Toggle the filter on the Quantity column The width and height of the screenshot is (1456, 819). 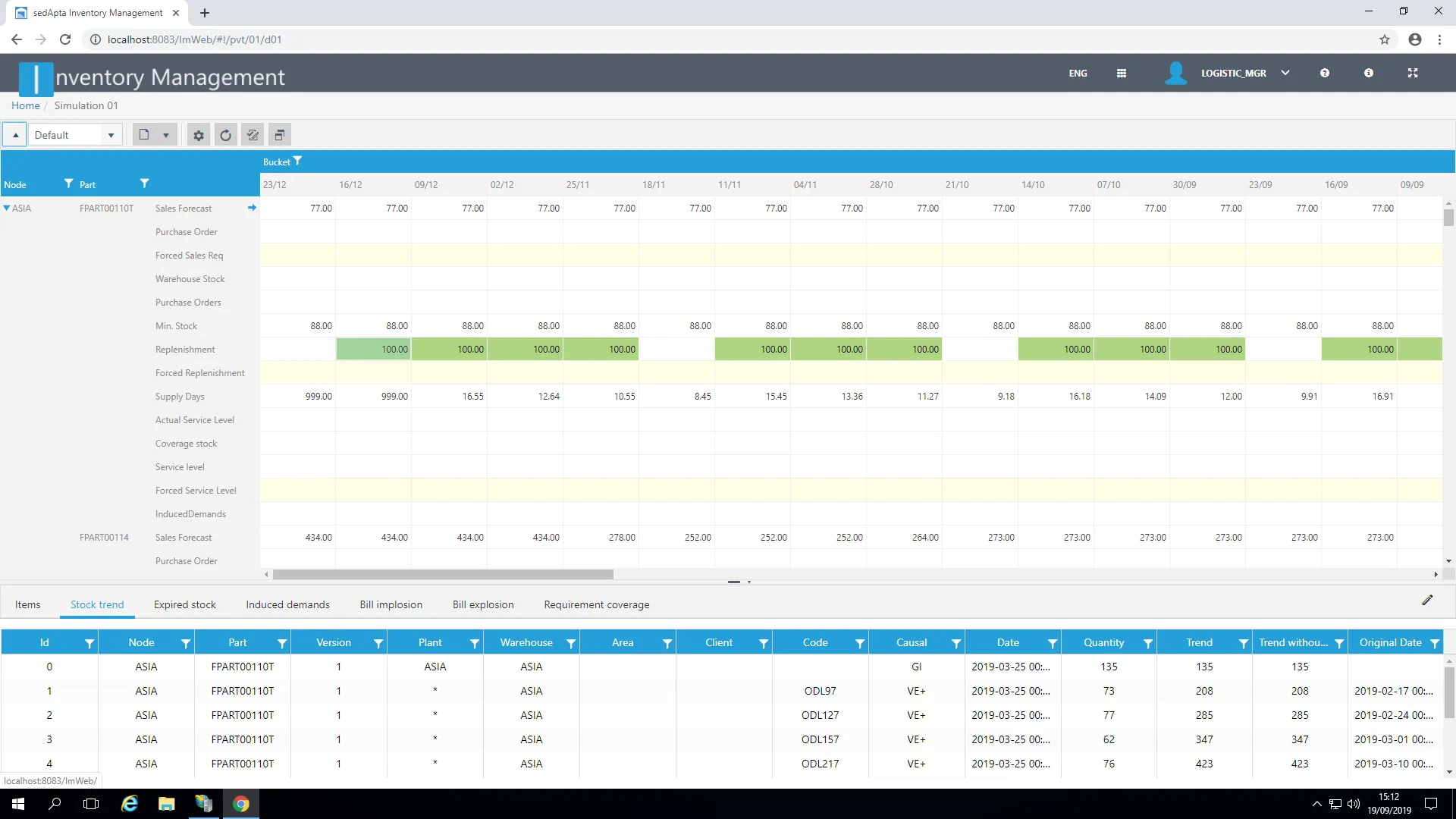click(1147, 642)
